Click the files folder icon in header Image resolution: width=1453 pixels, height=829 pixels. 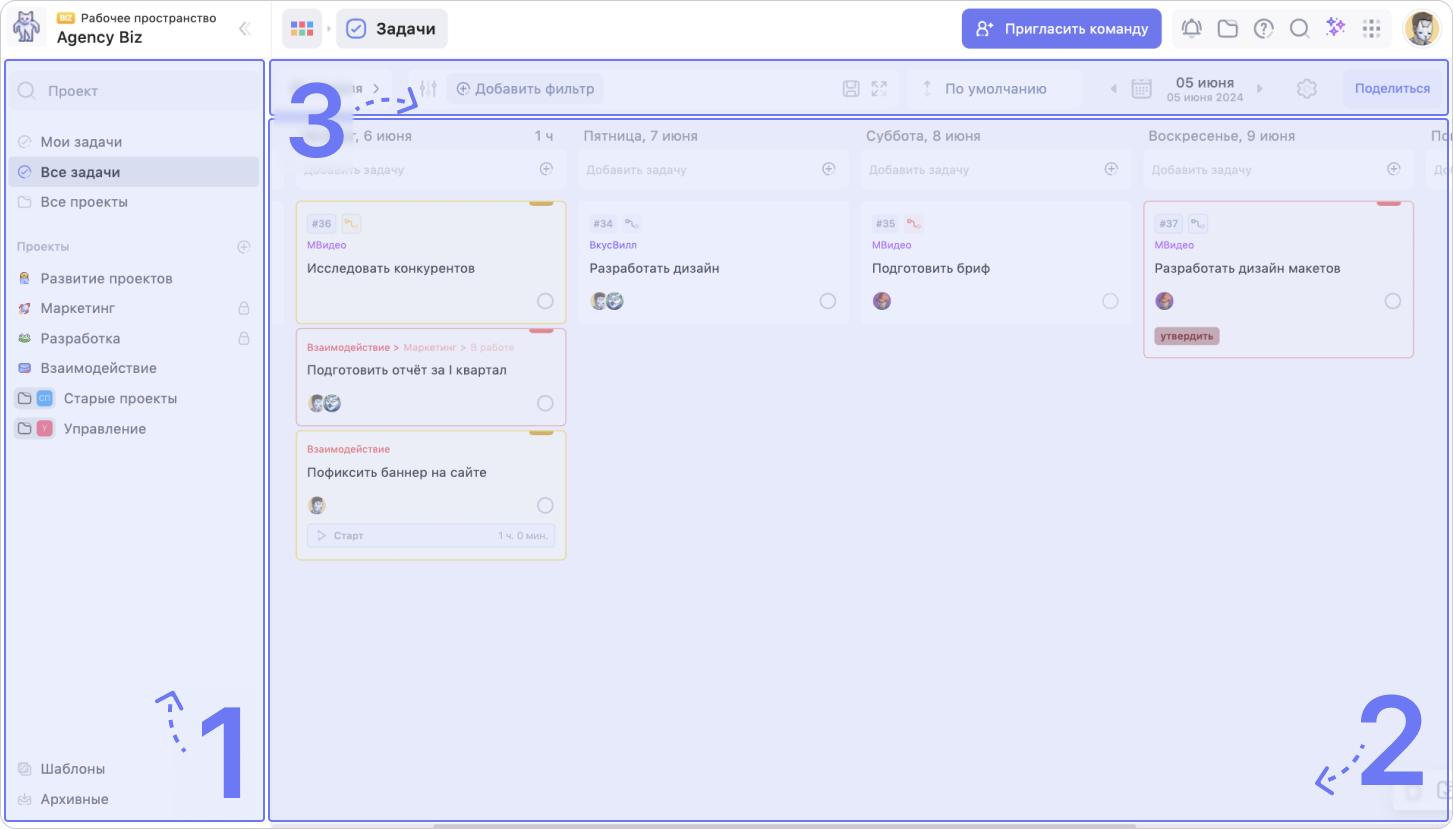coord(1227,29)
